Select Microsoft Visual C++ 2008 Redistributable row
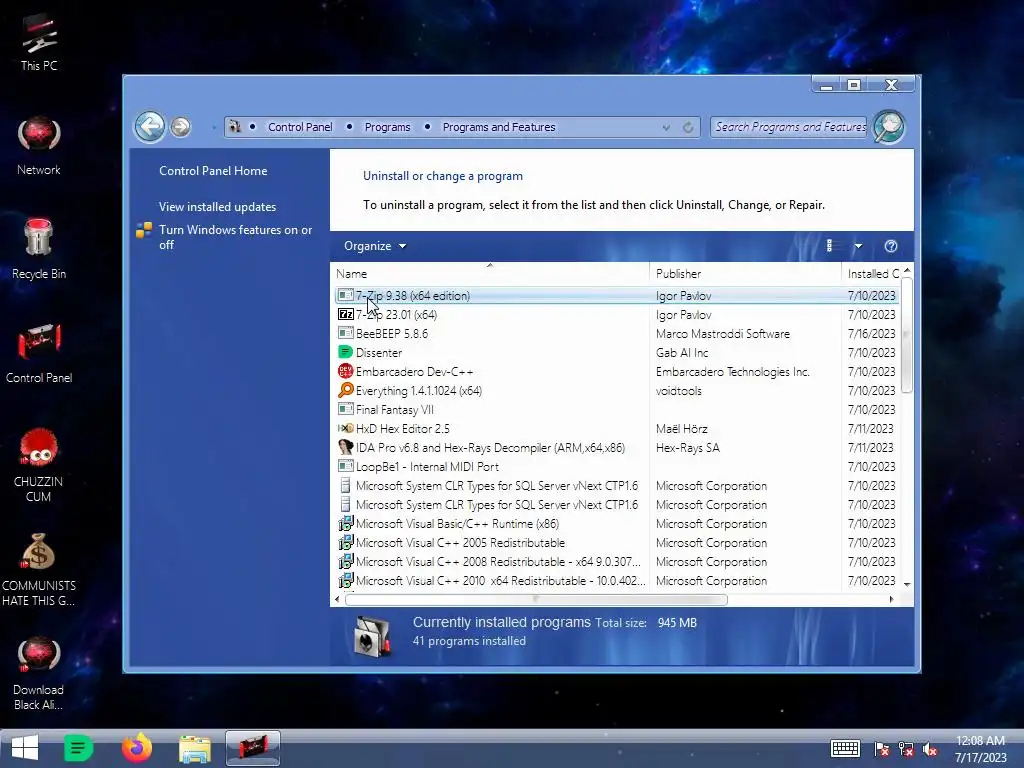This screenshot has width=1024, height=768. tap(616, 561)
